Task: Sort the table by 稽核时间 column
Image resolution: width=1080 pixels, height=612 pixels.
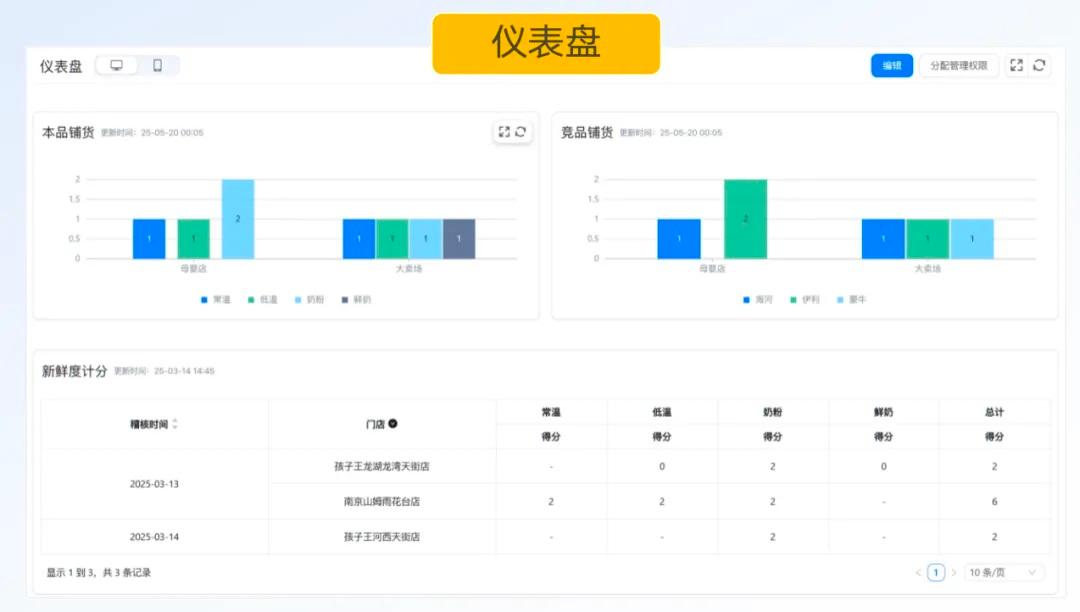Action: coord(178,422)
